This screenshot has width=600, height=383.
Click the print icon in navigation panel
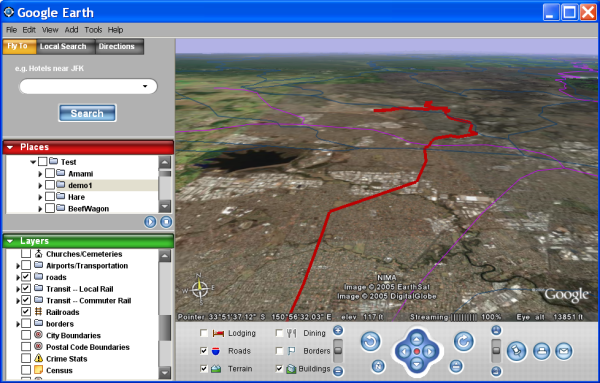pyautogui.click(x=541, y=351)
